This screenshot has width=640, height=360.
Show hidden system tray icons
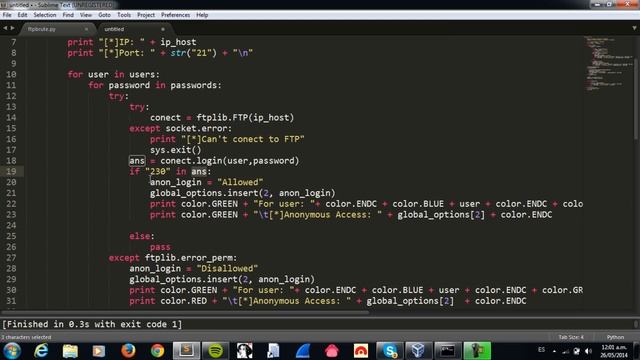[x=554, y=351]
